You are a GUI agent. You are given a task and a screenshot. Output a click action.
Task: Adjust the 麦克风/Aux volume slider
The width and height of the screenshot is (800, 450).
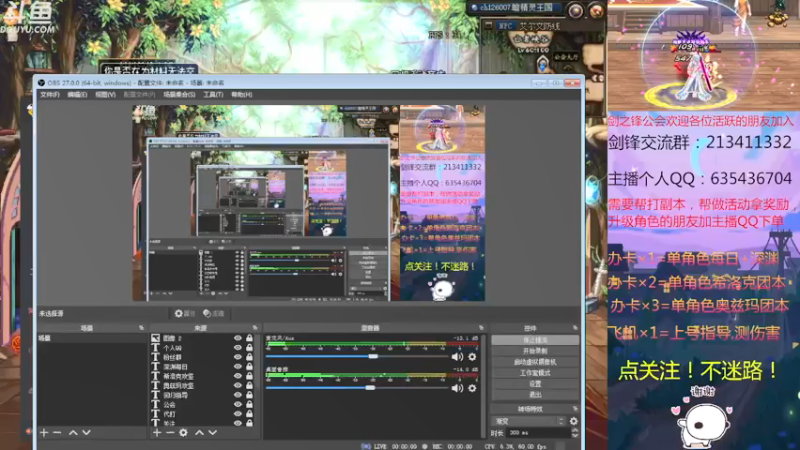pos(357,357)
